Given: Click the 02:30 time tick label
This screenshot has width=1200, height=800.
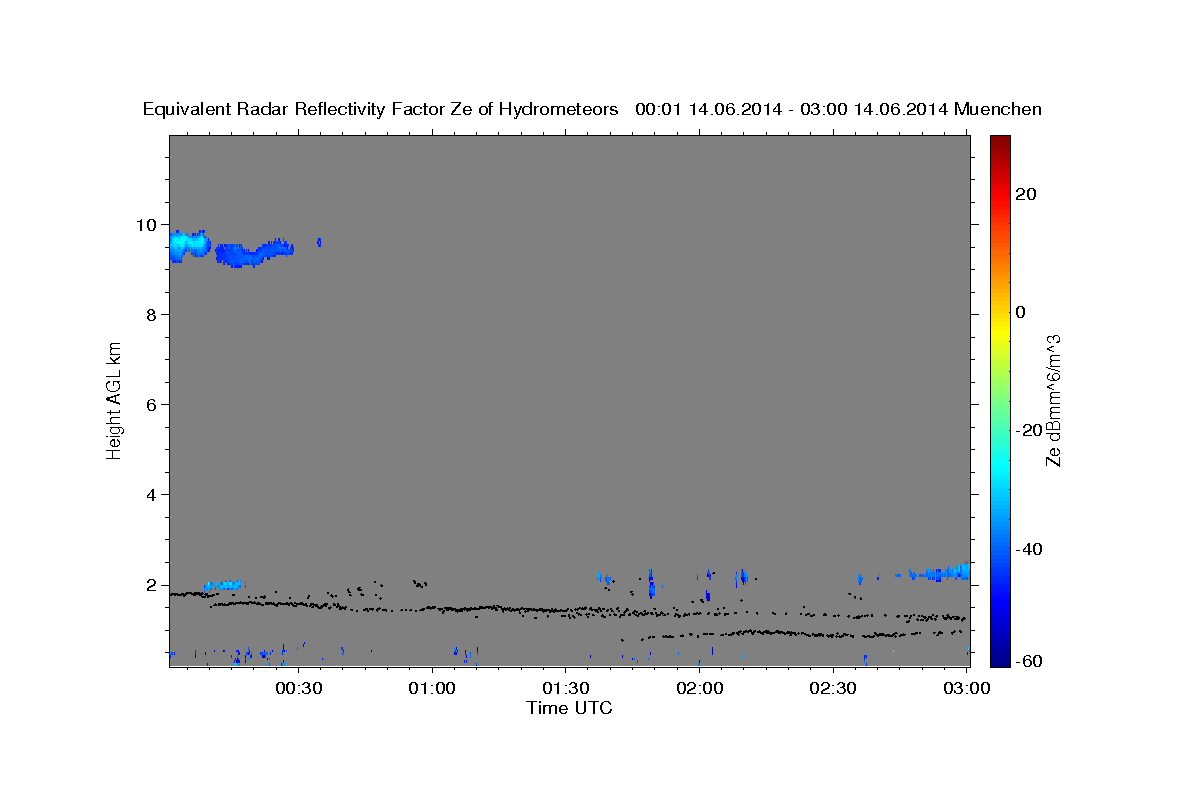Looking at the screenshot, I should click(x=833, y=688).
